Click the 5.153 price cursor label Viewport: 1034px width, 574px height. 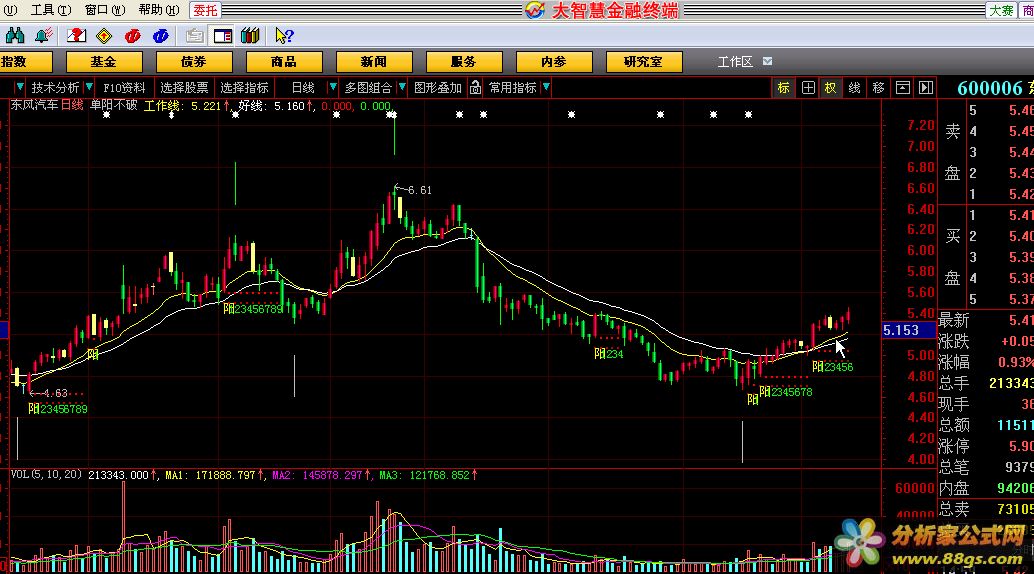point(909,330)
